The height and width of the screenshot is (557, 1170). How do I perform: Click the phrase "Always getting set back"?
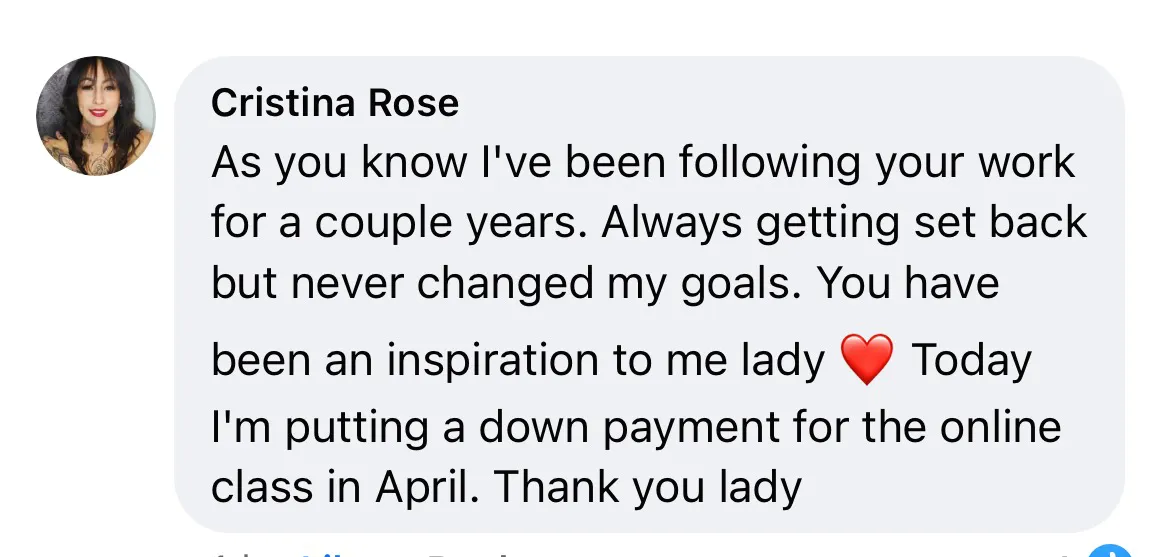click(x=844, y=223)
